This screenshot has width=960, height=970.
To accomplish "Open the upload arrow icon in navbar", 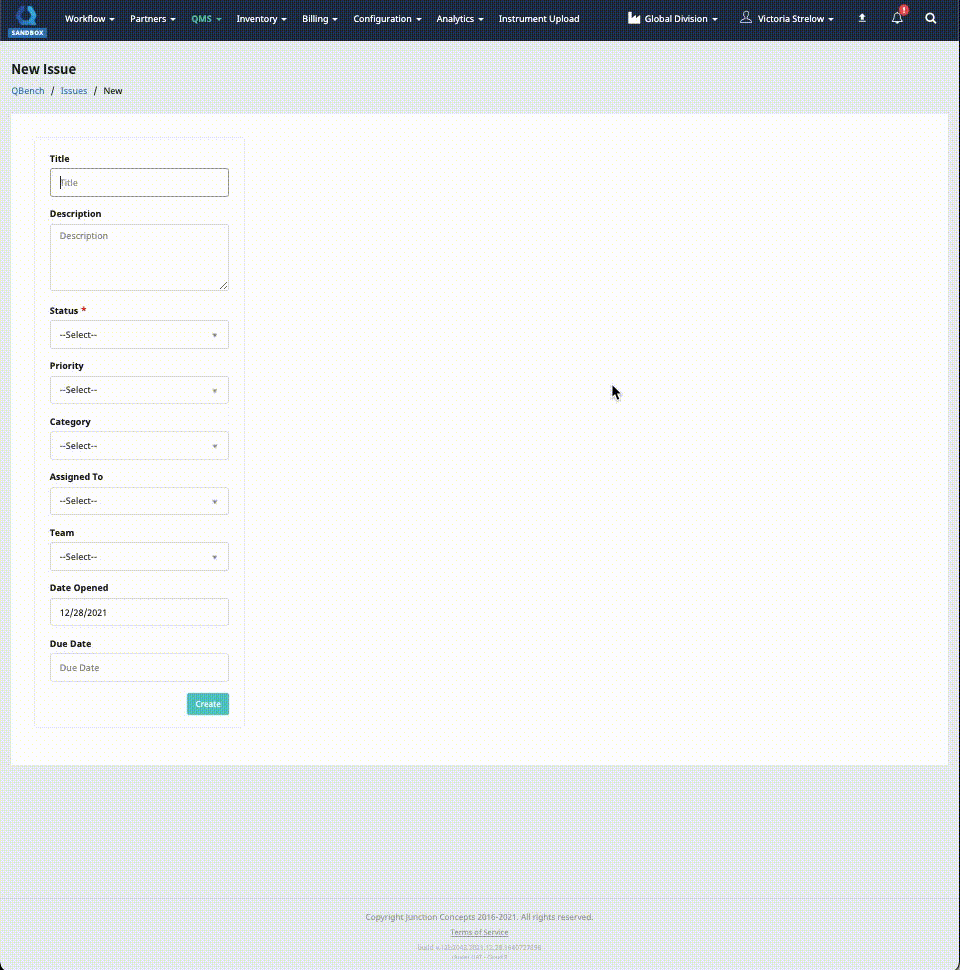I will point(862,19).
